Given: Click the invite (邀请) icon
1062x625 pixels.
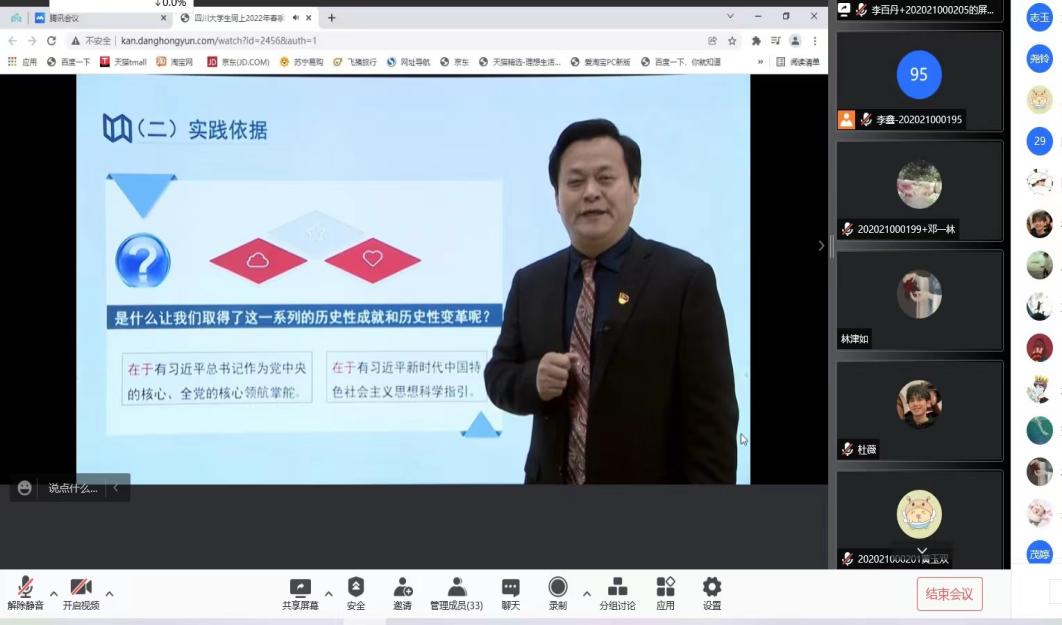Looking at the screenshot, I should click(402, 590).
